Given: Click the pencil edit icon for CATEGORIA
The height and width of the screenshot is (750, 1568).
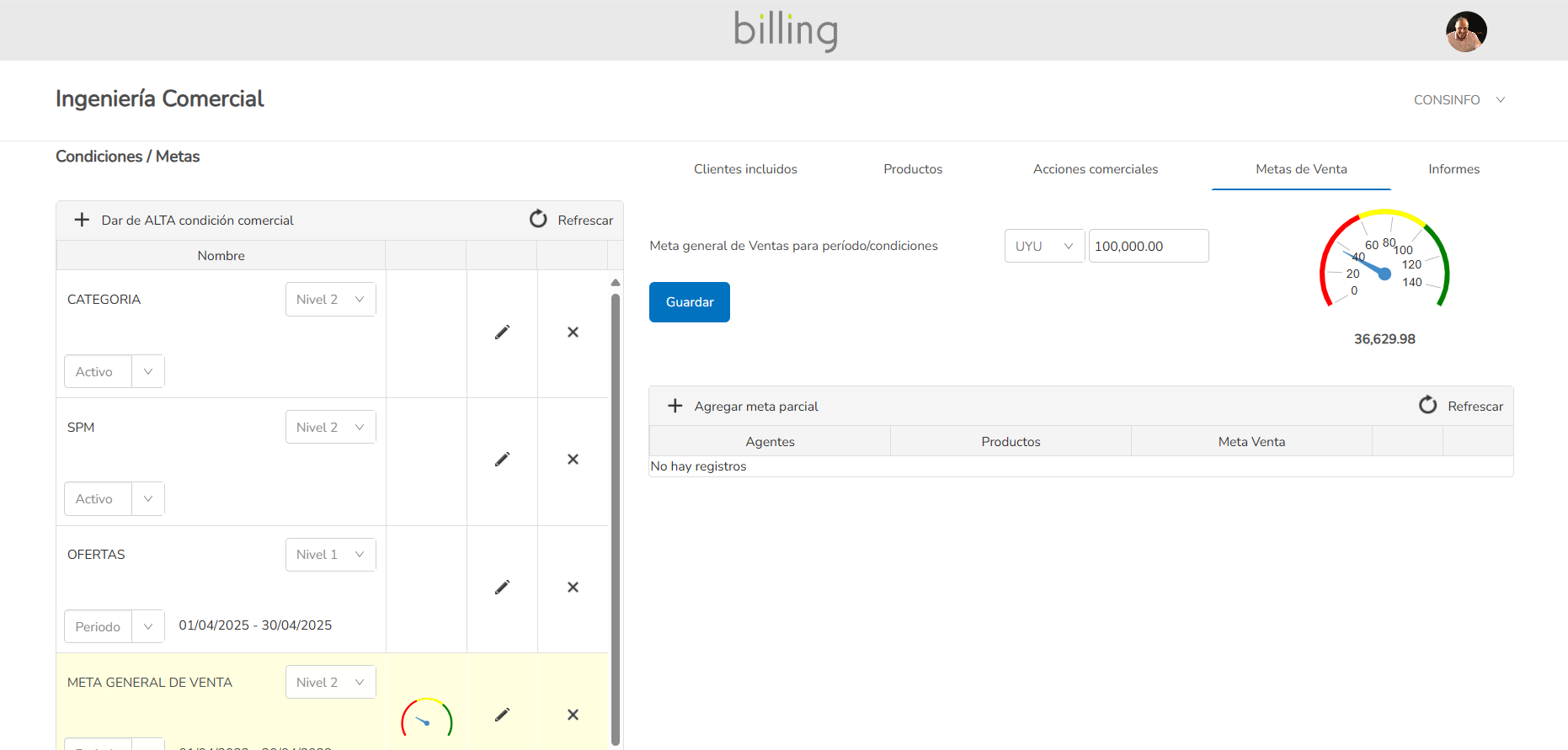Looking at the screenshot, I should pos(502,332).
